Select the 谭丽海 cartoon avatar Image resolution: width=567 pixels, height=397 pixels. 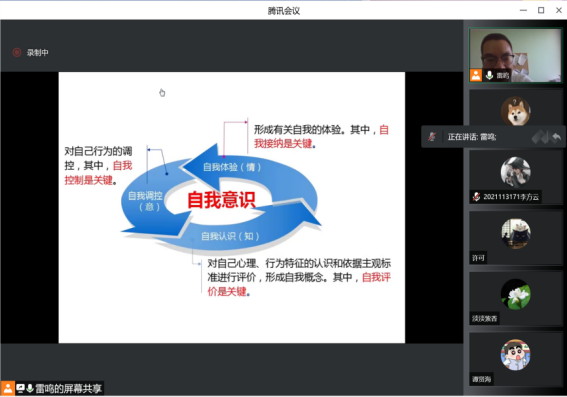click(x=515, y=355)
